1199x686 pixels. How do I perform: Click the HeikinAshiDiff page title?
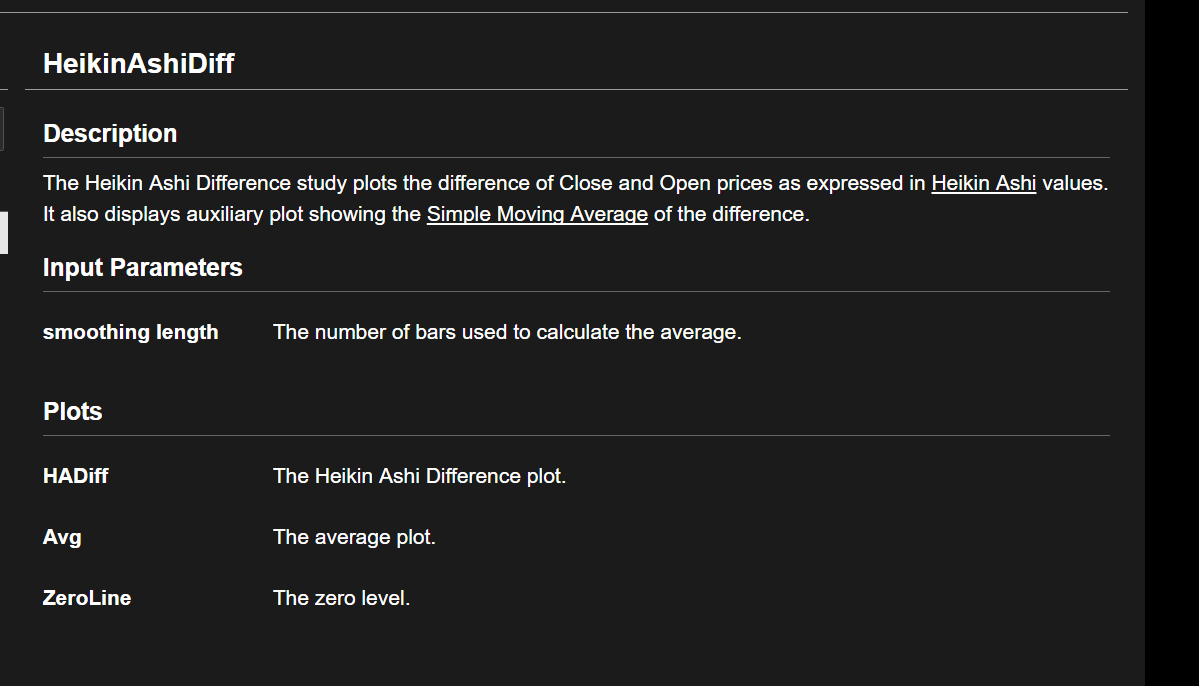(x=138, y=64)
